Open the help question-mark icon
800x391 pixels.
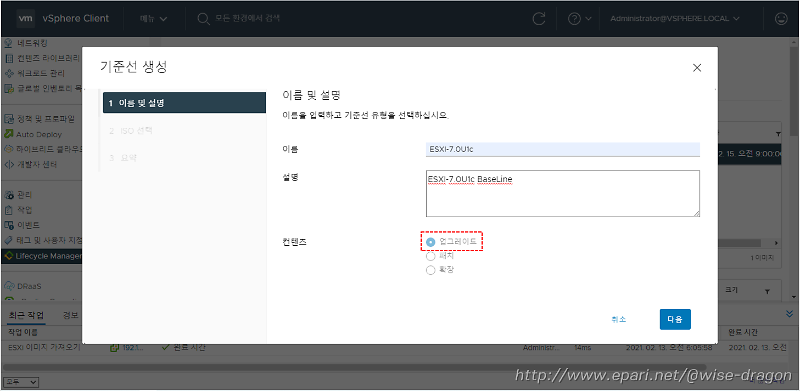(x=574, y=19)
